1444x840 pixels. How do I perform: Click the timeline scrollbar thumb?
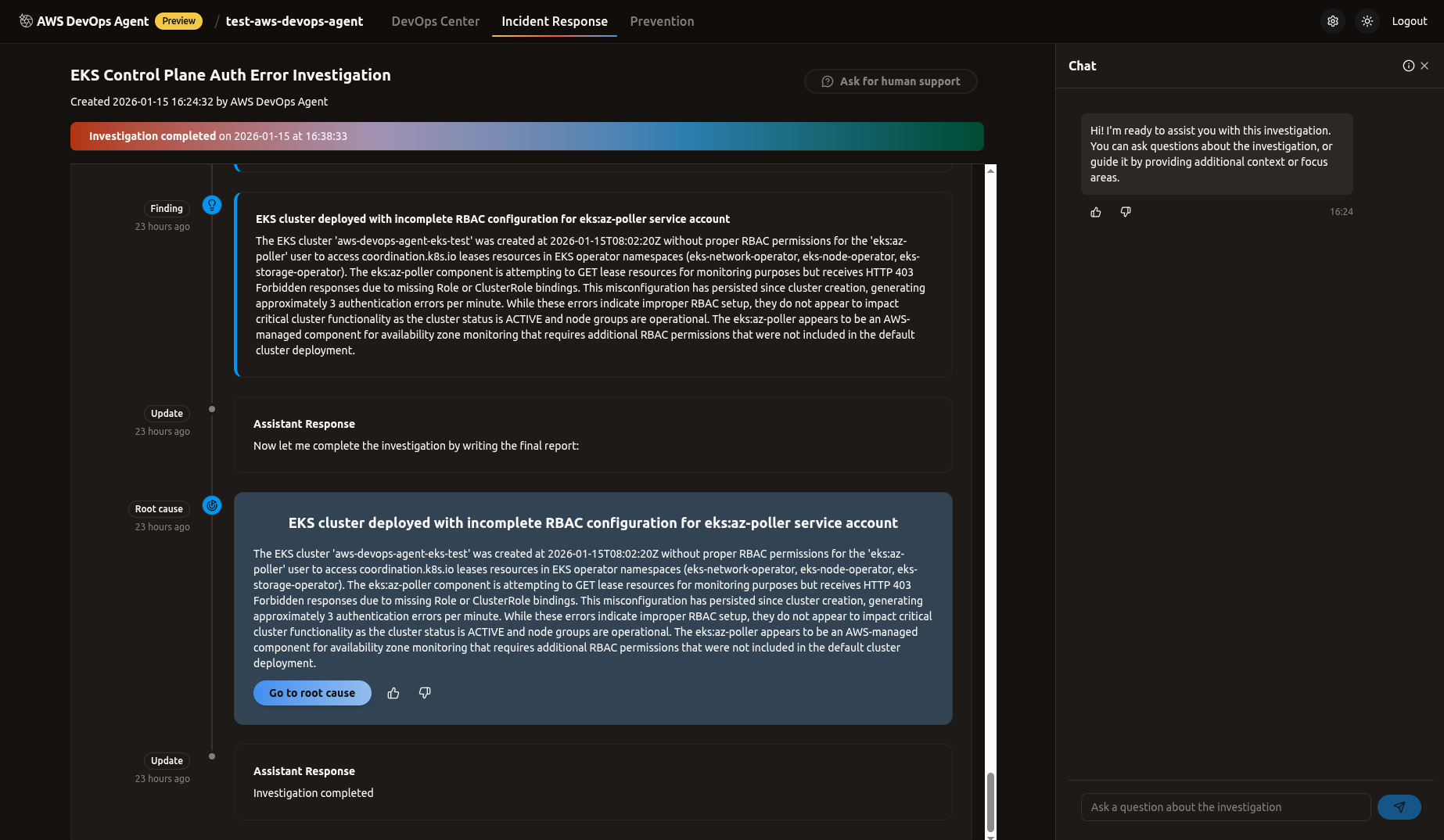click(x=990, y=802)
